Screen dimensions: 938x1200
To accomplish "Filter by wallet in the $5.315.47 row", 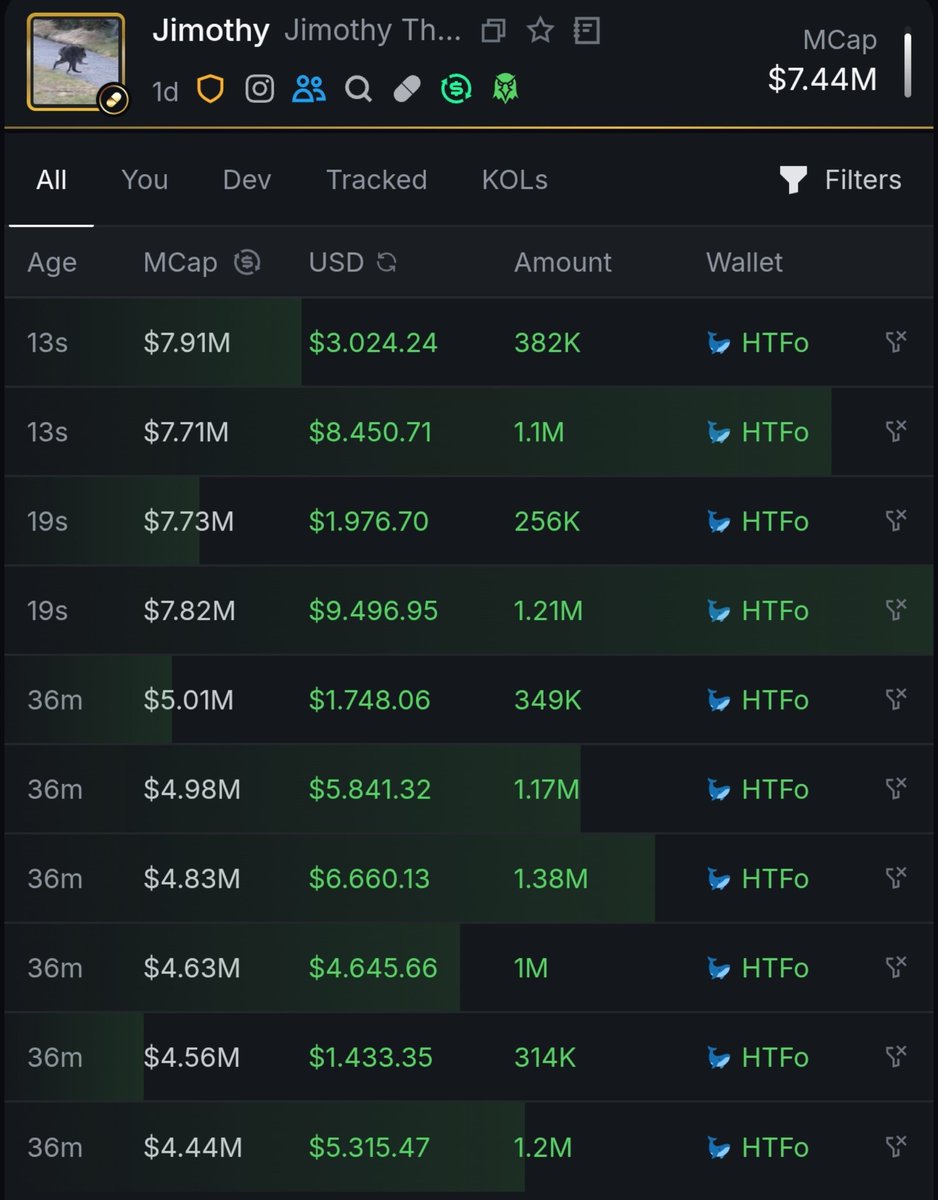I will click(896, 1146).
